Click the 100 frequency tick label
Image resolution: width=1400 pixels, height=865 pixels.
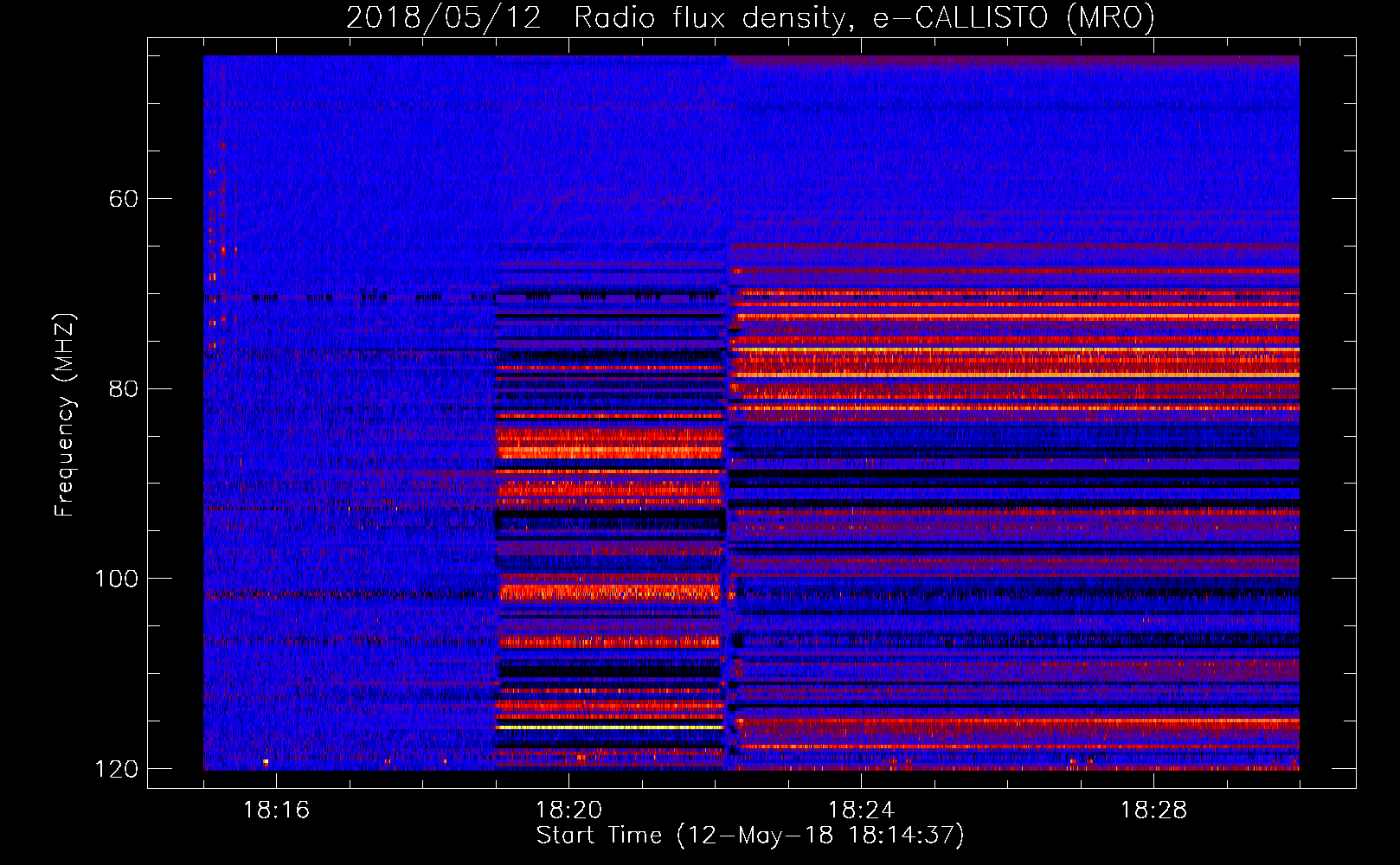(117, 579)
